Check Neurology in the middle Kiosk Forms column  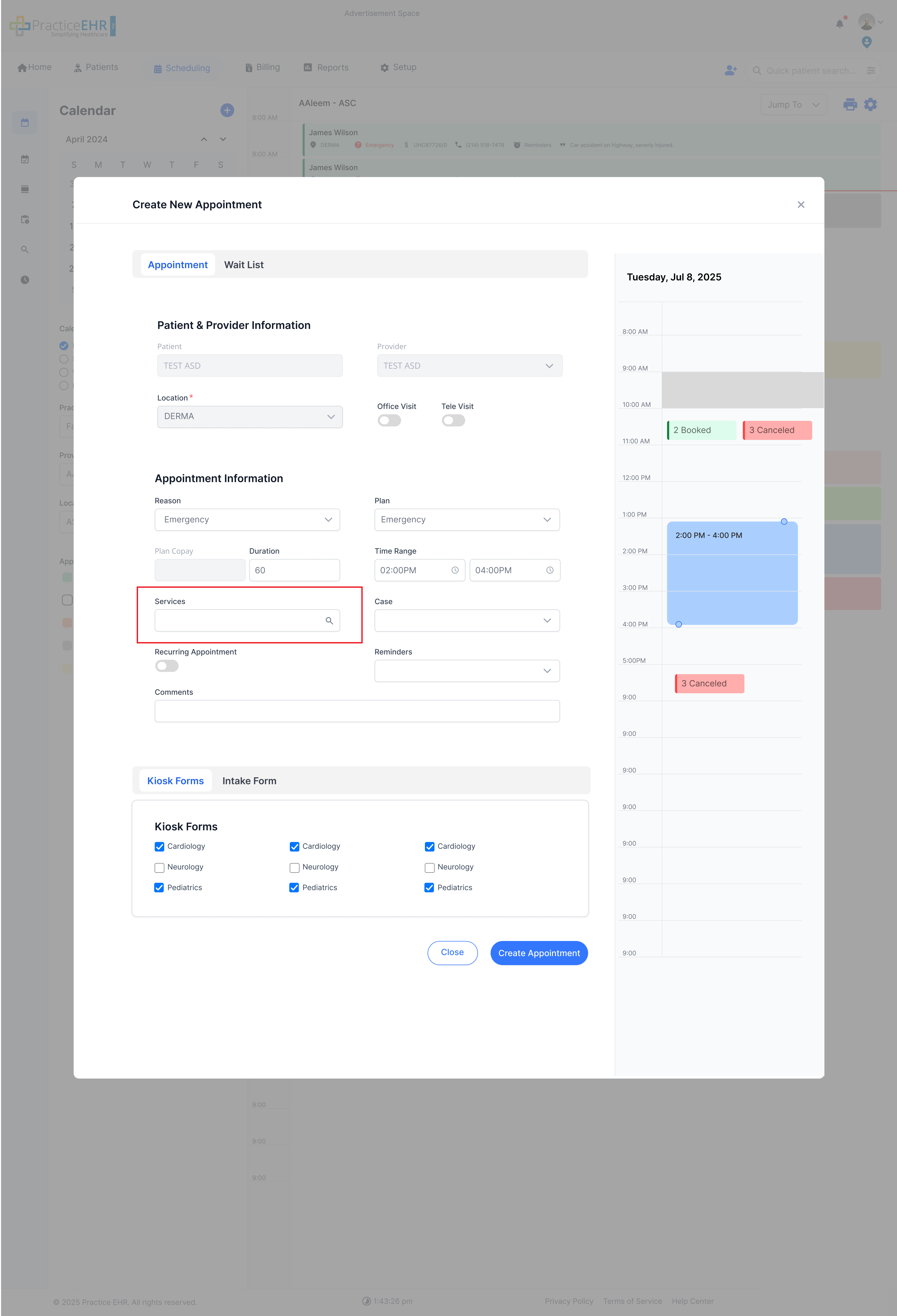coord(294,867)
